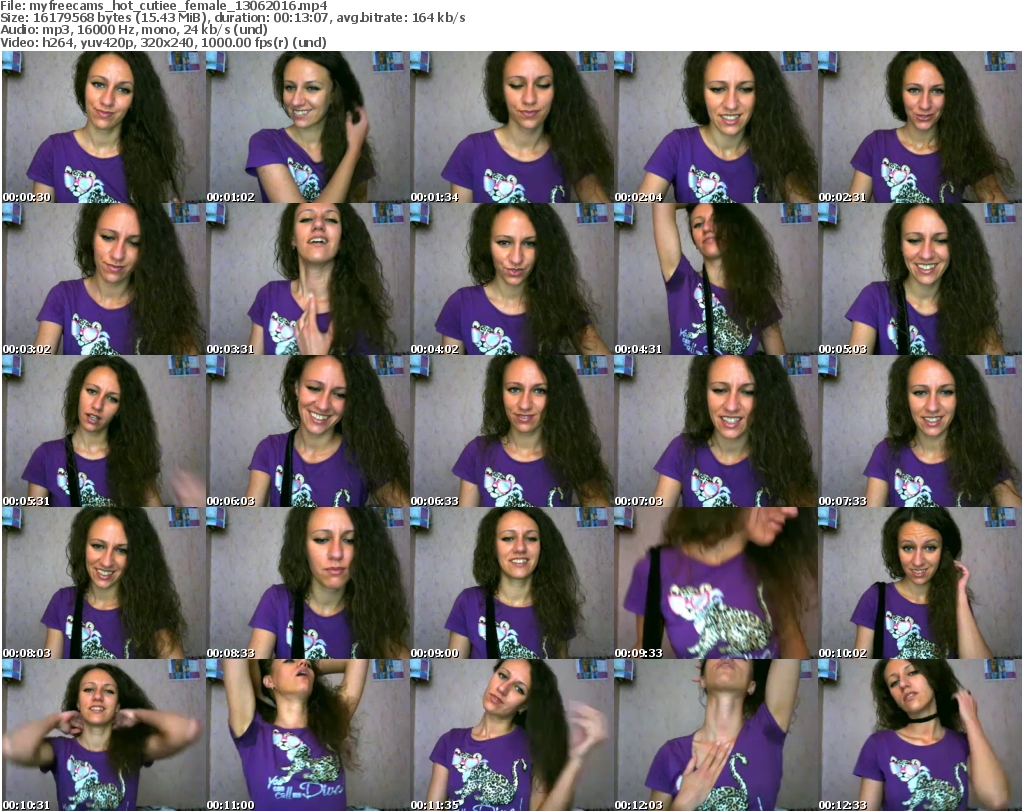Screen dimensions: 1024x811
Task: Select the thumbnail at 00:04:31
Action: click(715, 279)
